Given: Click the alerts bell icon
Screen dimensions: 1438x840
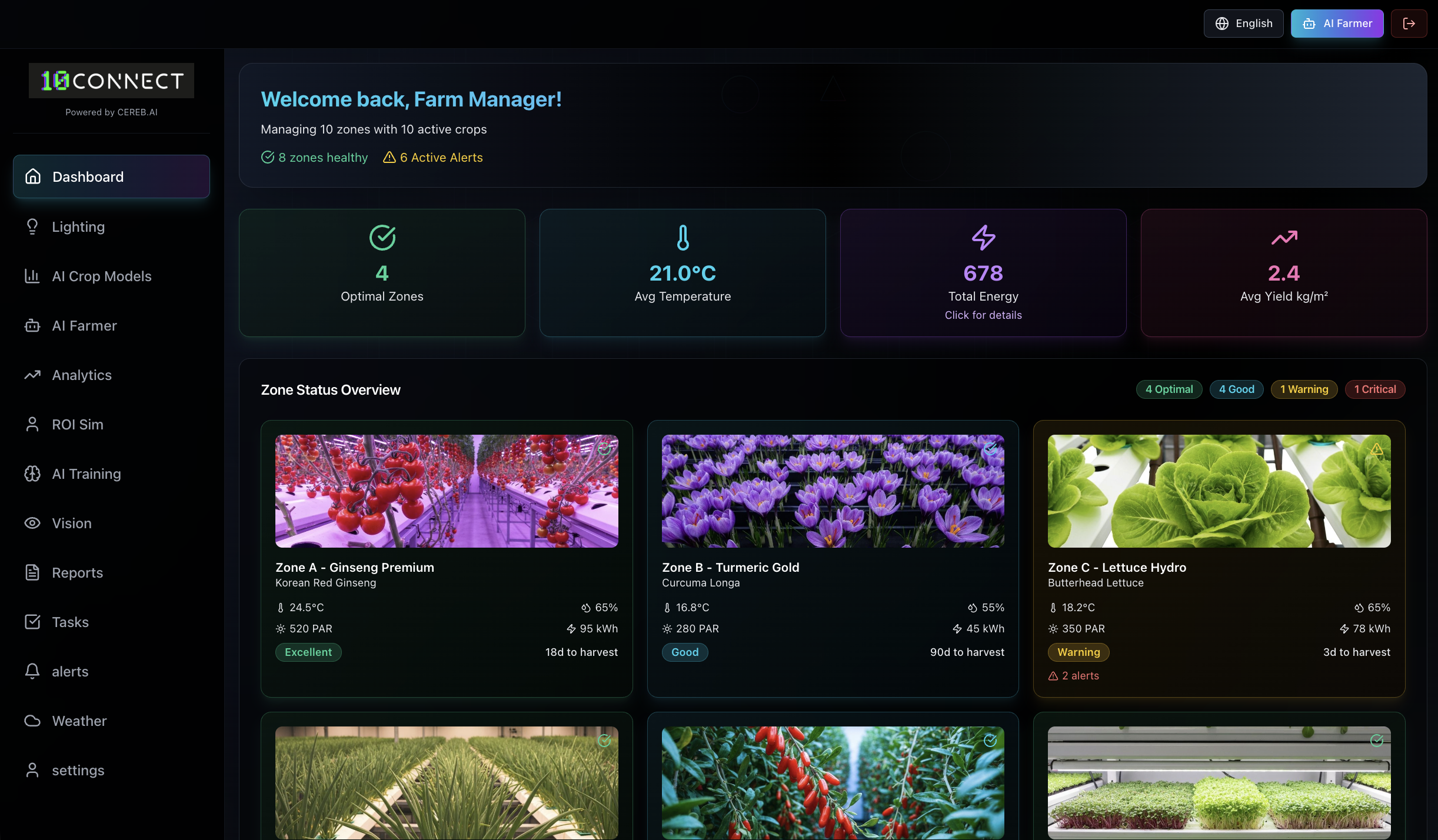Looking at the screenshot, I should click(32, 671).
